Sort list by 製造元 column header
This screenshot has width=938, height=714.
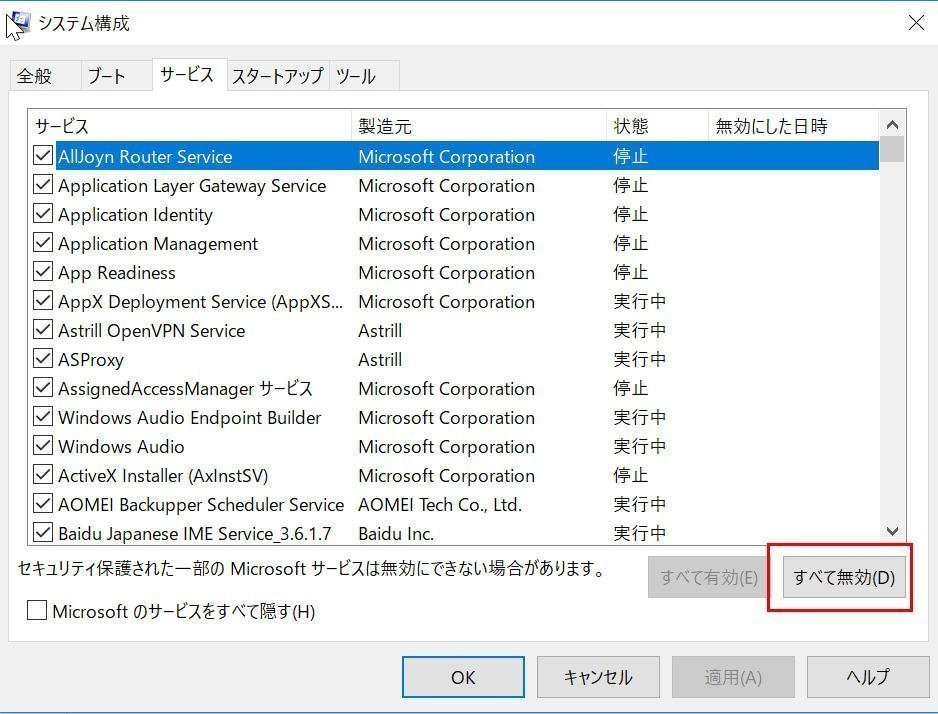point(385,126)
